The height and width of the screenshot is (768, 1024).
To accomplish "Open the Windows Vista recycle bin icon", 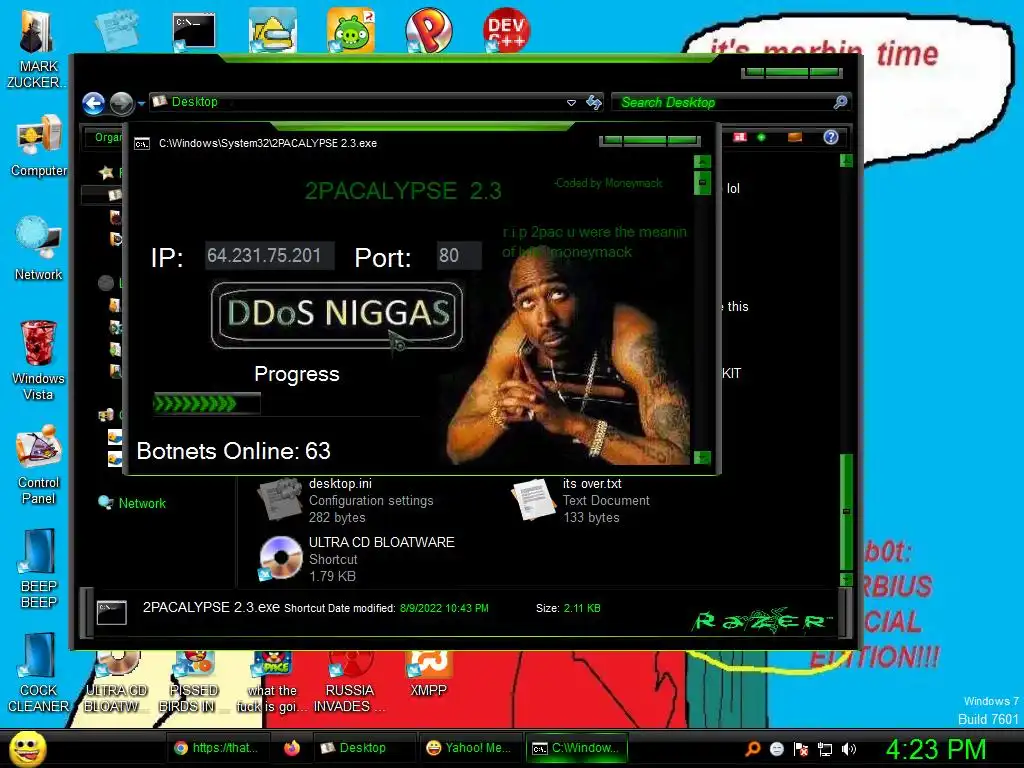I will 39,360.
